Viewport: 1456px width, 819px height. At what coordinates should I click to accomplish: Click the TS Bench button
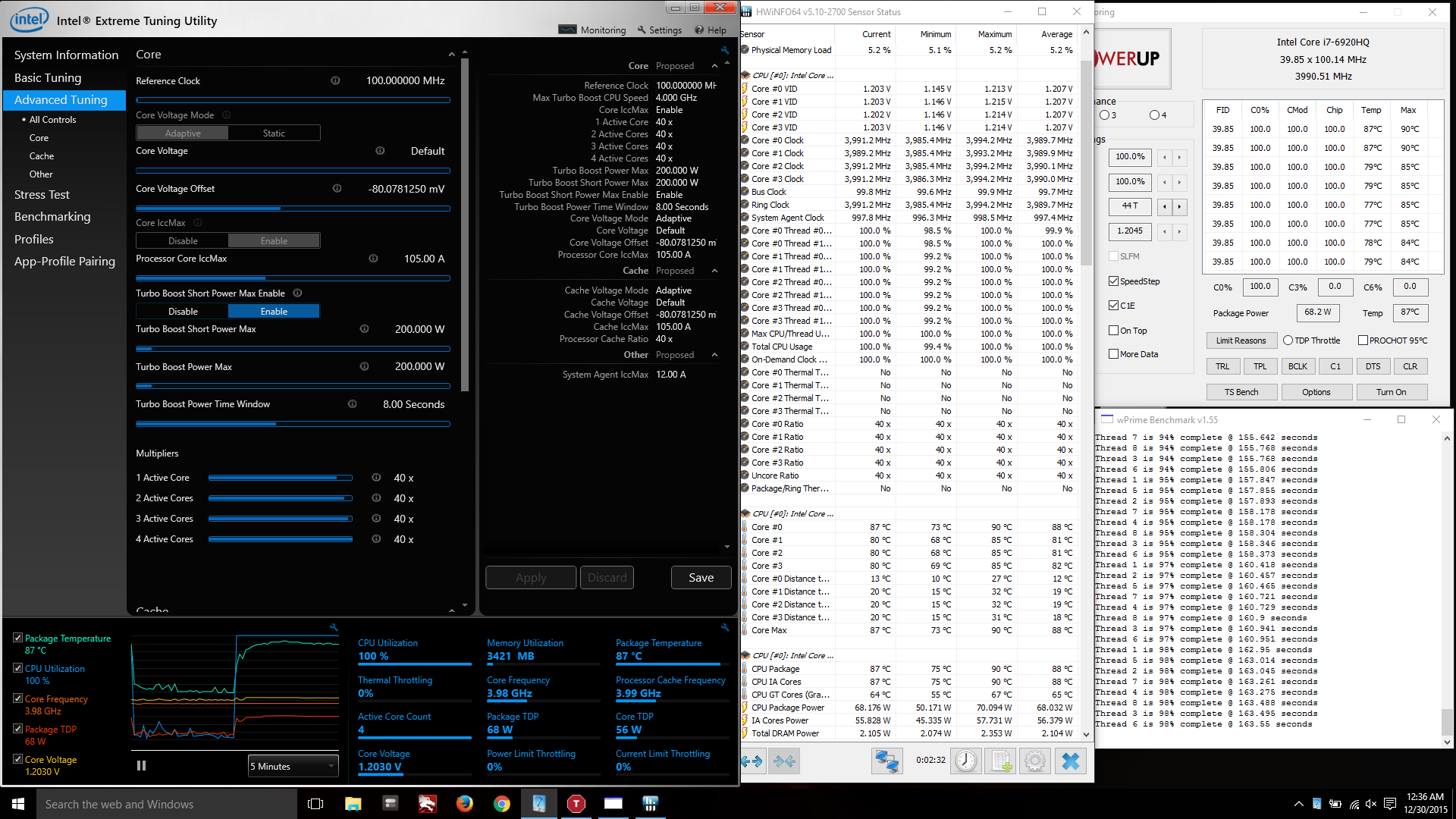[1241, 392]
